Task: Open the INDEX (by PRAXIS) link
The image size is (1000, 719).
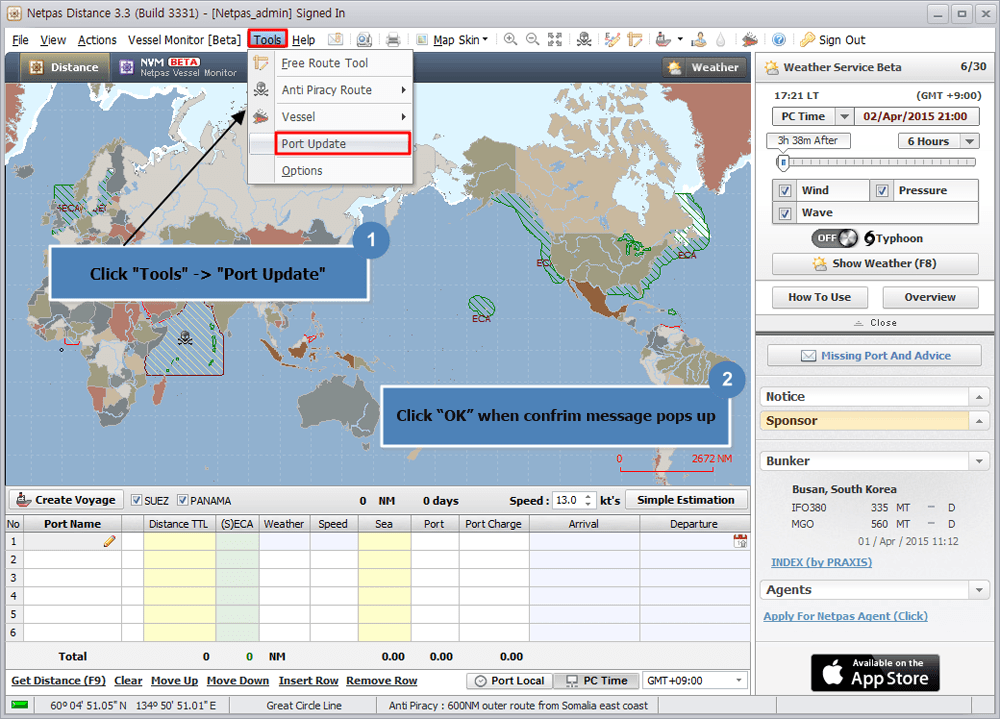Action: pos(821,562)
